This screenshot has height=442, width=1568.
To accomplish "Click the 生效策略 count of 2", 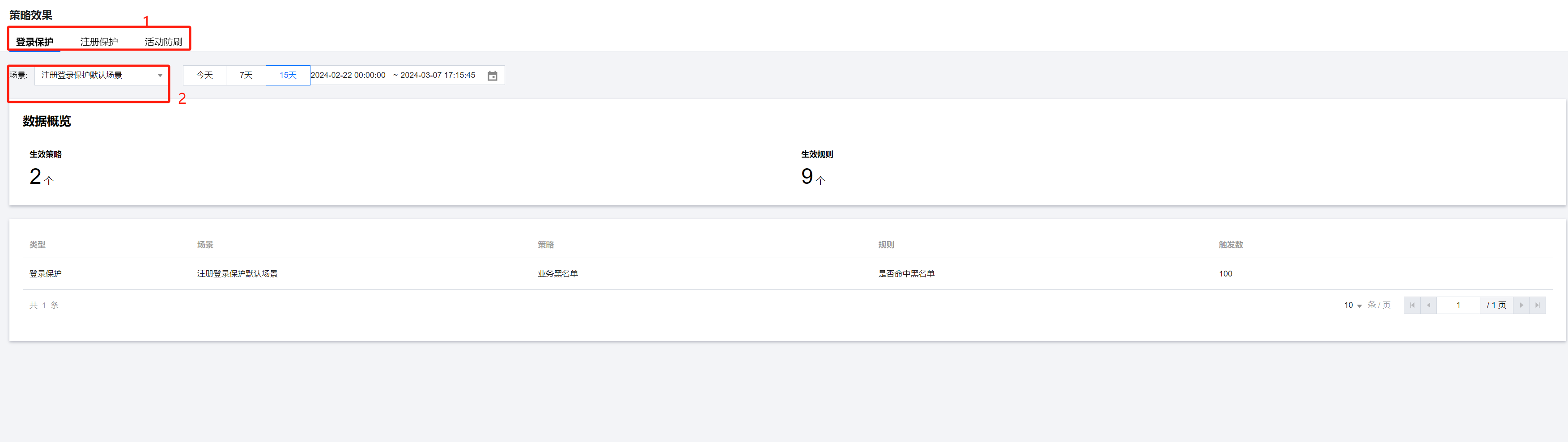I will tap(36, 177).
